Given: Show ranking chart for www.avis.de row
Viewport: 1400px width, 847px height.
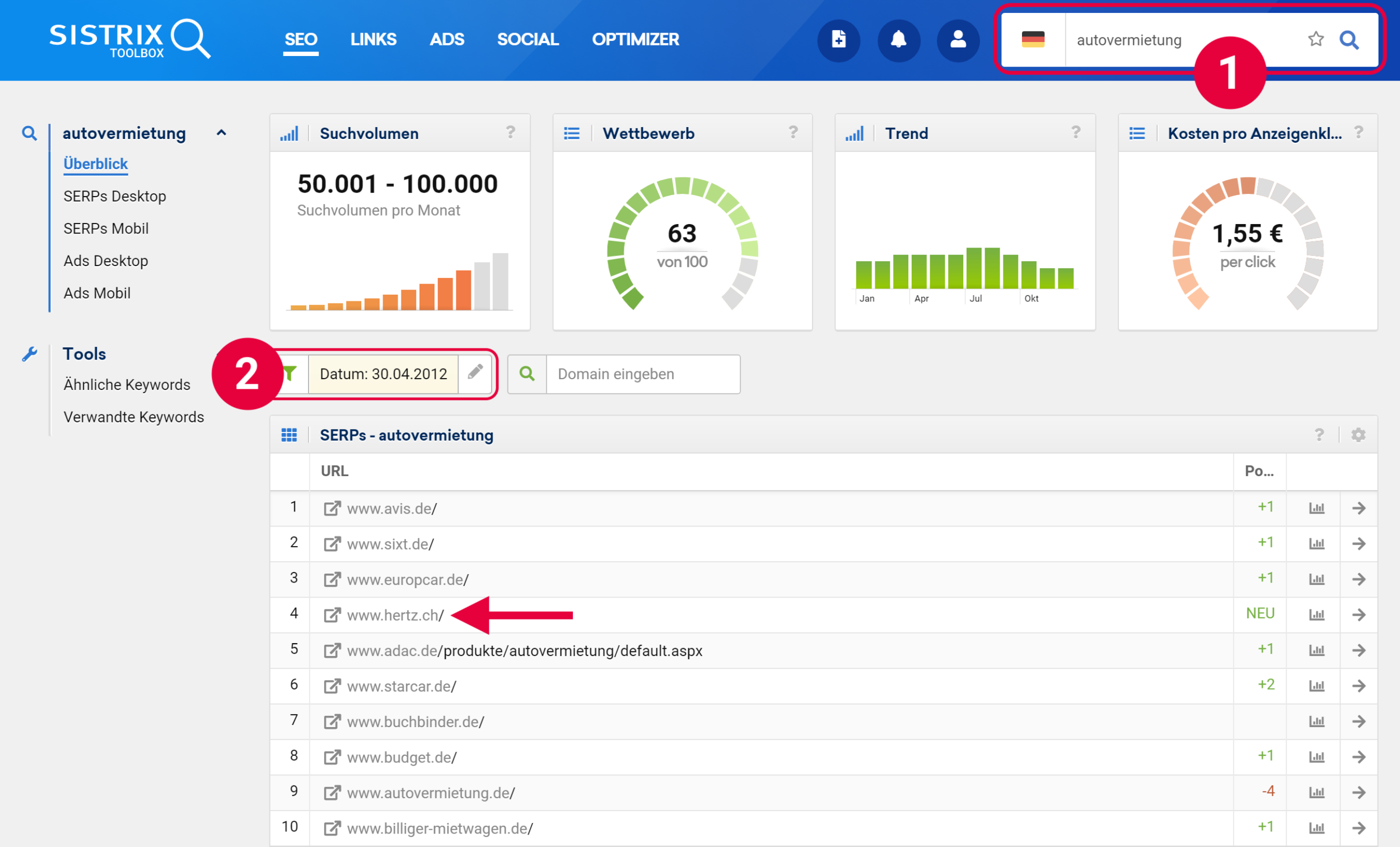Looking at the screenshot, I should [1317, 508].
